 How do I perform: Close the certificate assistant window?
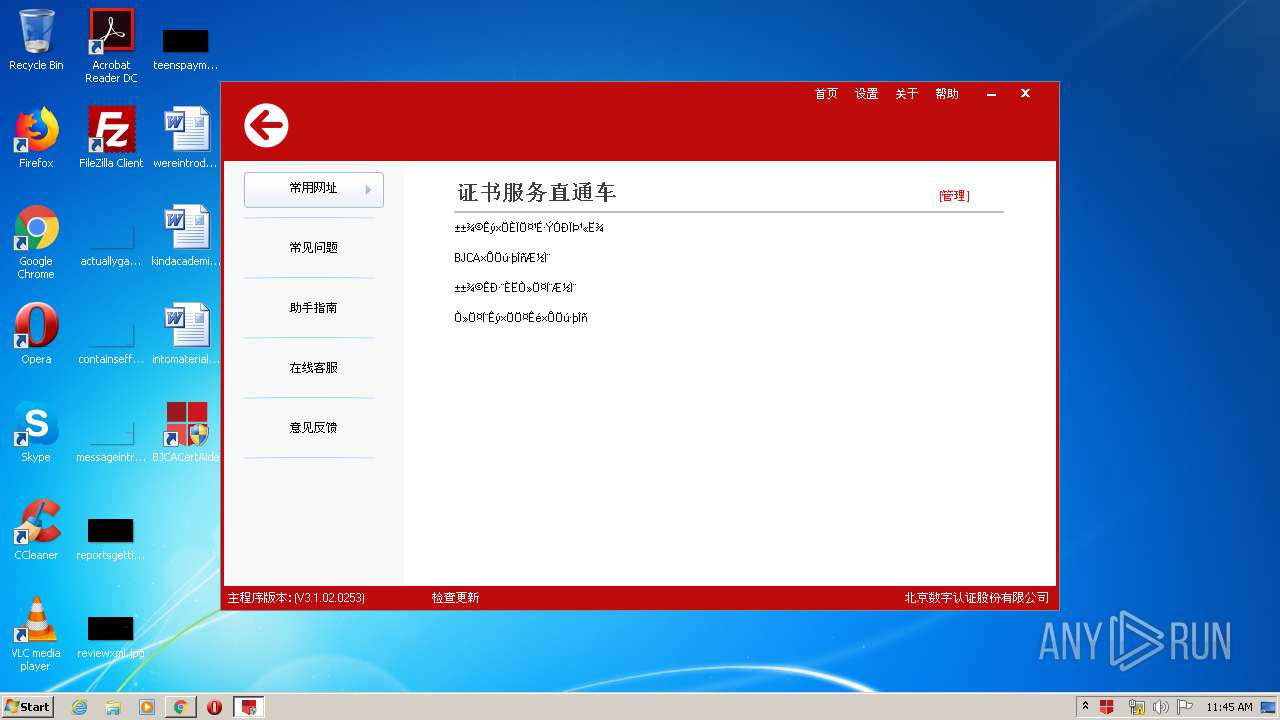[1025, 93]
